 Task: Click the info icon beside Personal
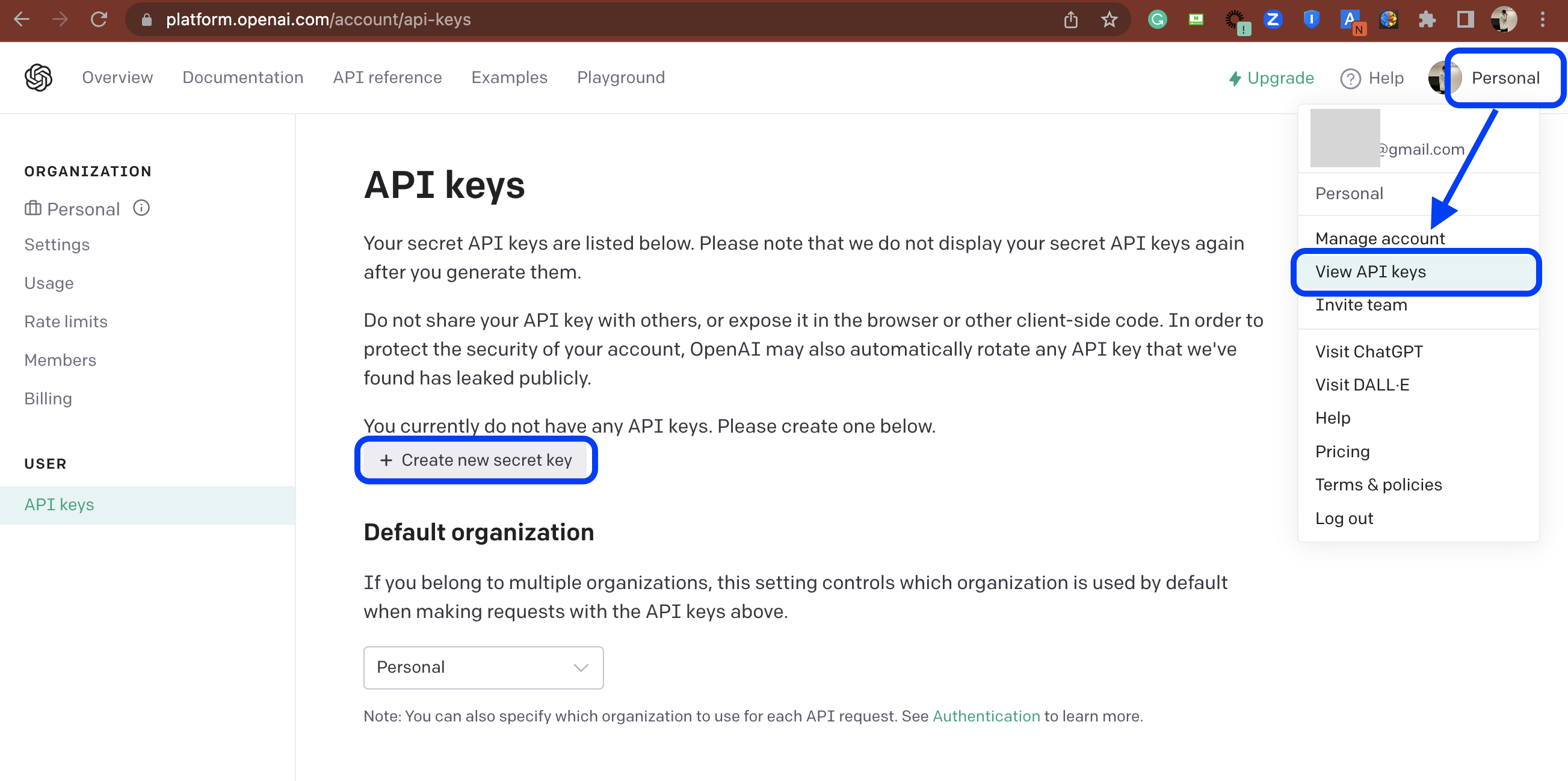click(141, 208)
